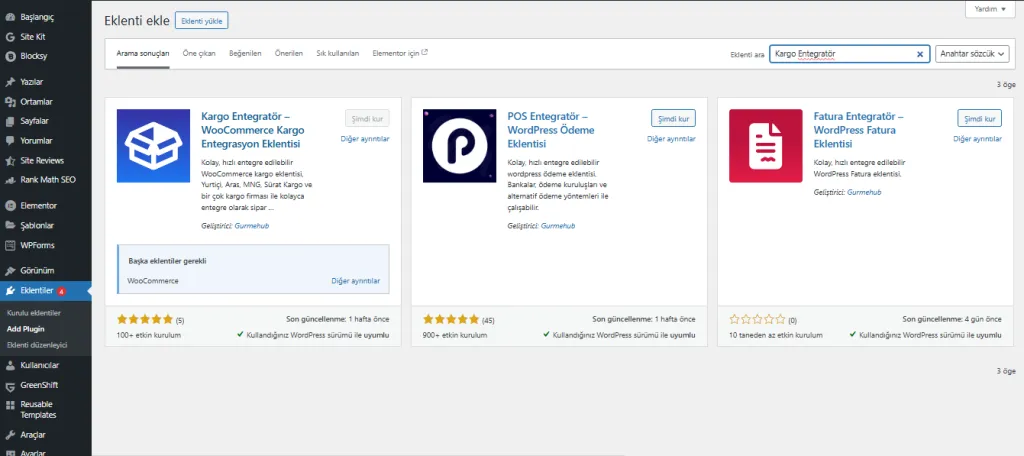The width and height of the screenshot is (1024, 456).
Task: Open Eklentiler plug icon
Action: click(x=10, y=291)
